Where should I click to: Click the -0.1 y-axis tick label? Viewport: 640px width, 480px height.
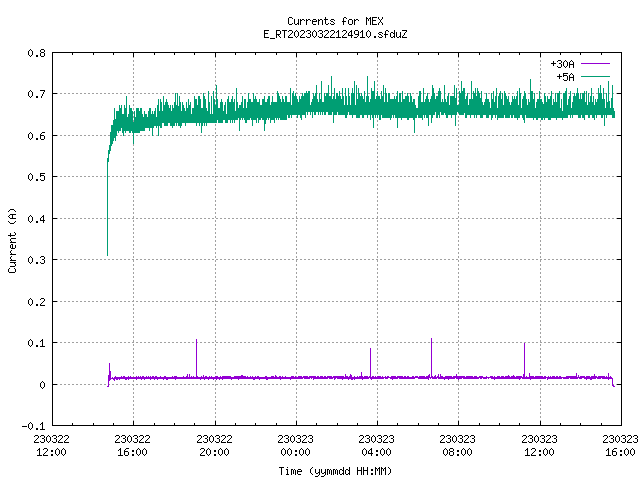pos(33,426)
